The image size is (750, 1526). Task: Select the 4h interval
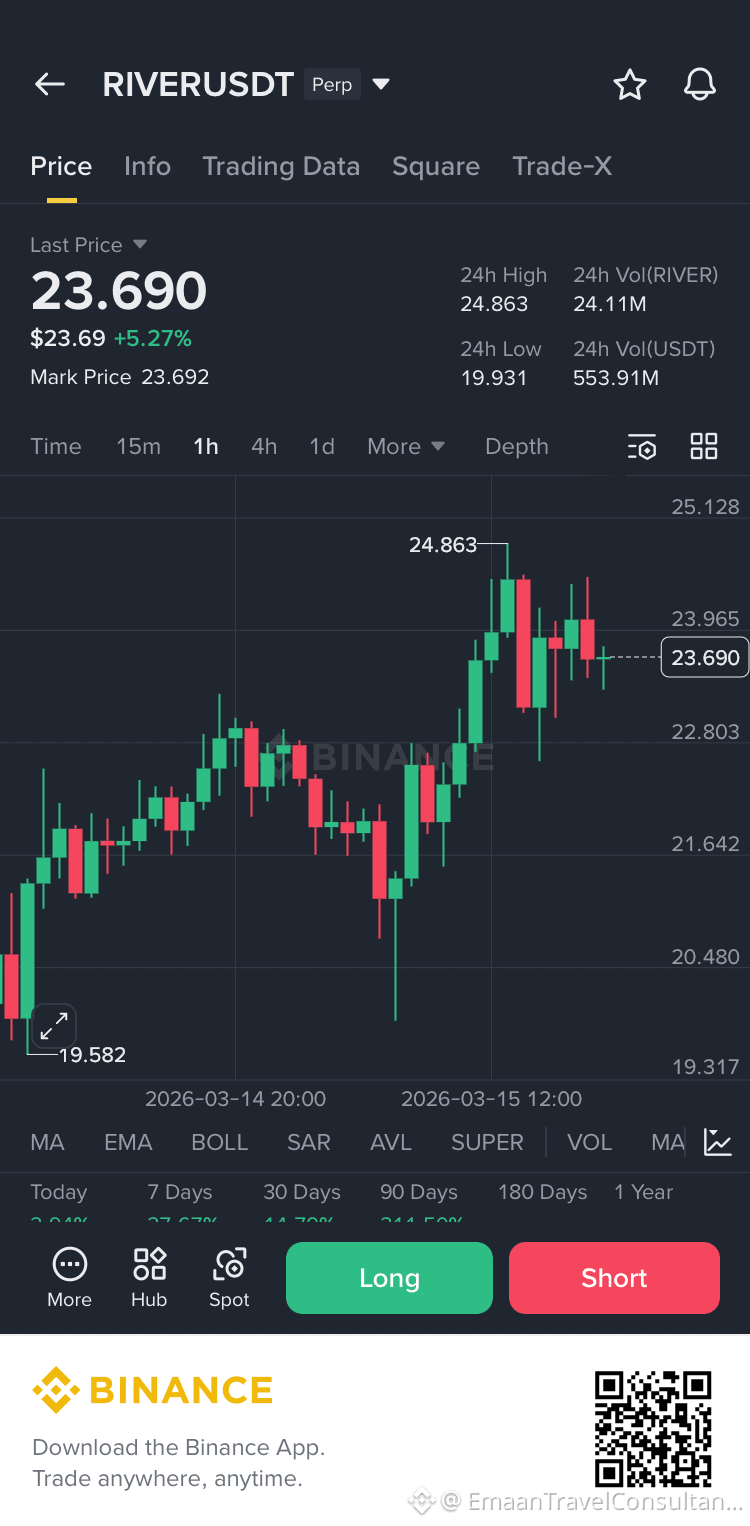264,447
